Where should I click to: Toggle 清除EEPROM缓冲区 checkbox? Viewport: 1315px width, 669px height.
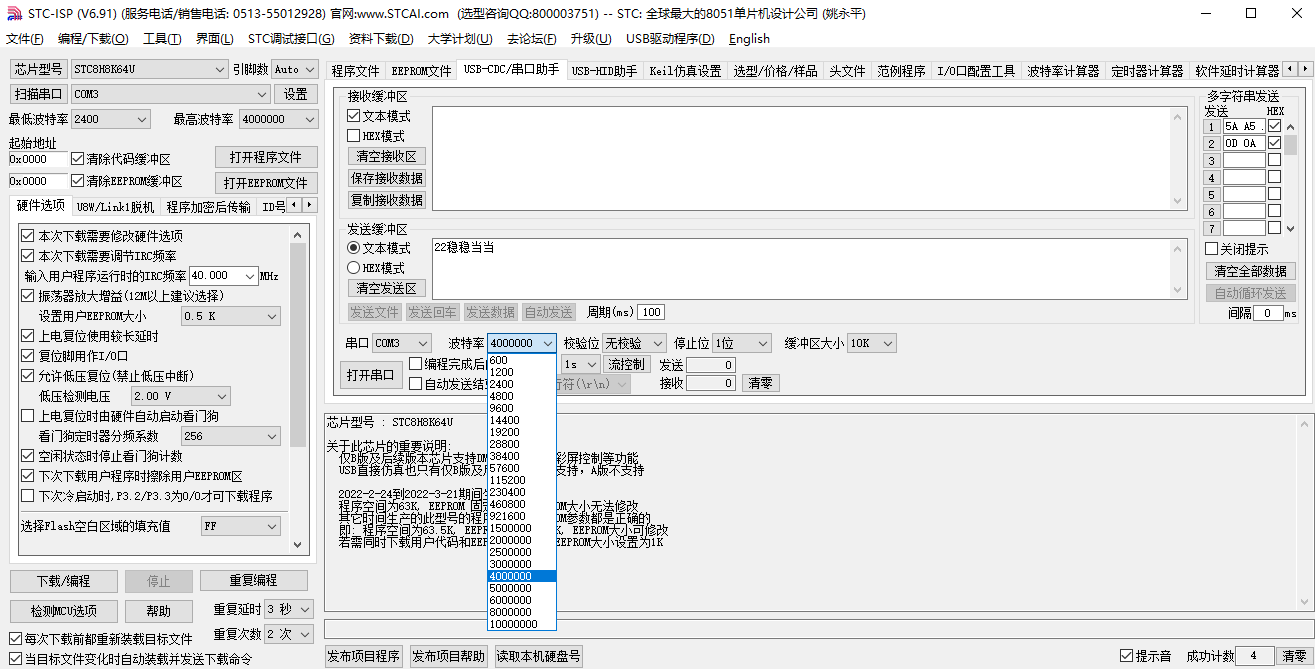[x=78, y=181]
